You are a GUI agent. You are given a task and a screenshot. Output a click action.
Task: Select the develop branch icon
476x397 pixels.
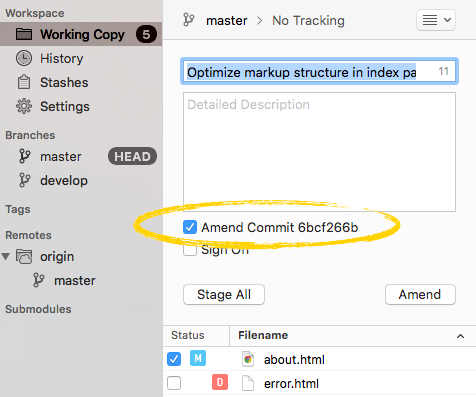[24, 180]
